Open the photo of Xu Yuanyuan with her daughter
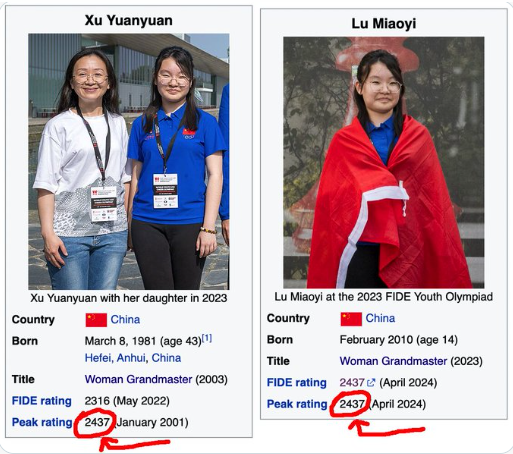 pos(129,161)
